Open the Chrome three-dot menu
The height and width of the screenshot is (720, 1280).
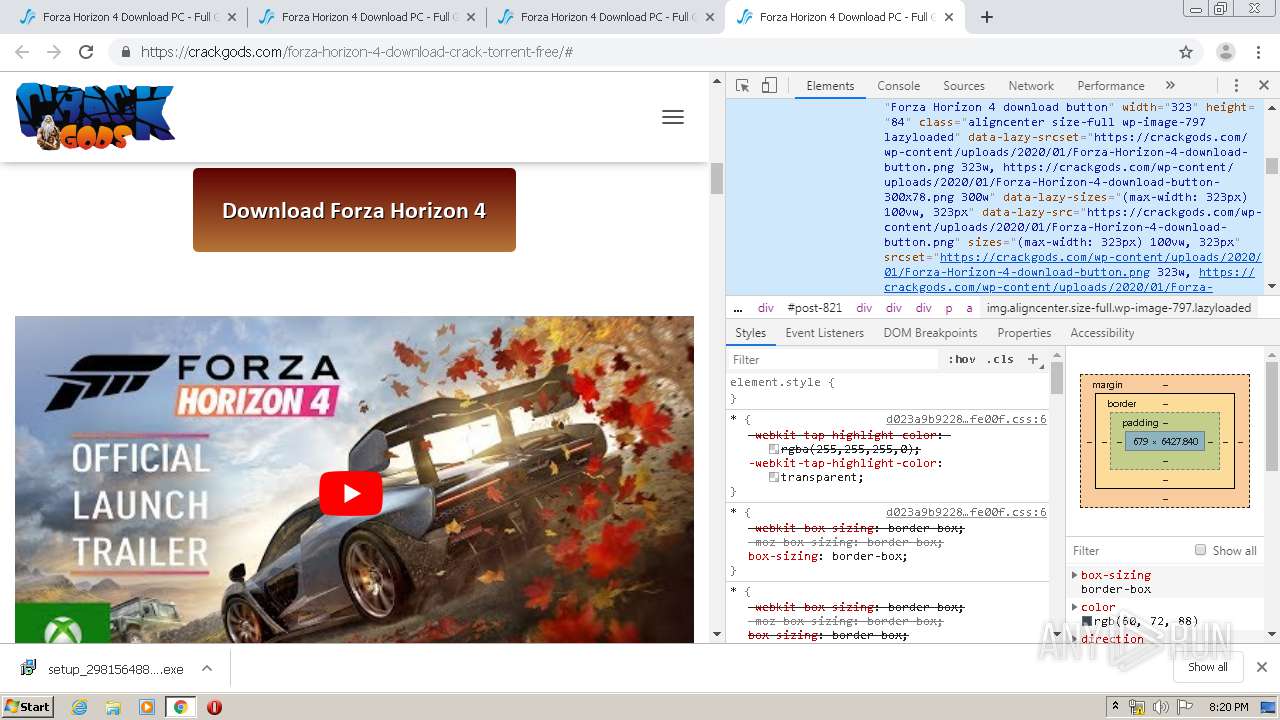tap(1259, 52)
